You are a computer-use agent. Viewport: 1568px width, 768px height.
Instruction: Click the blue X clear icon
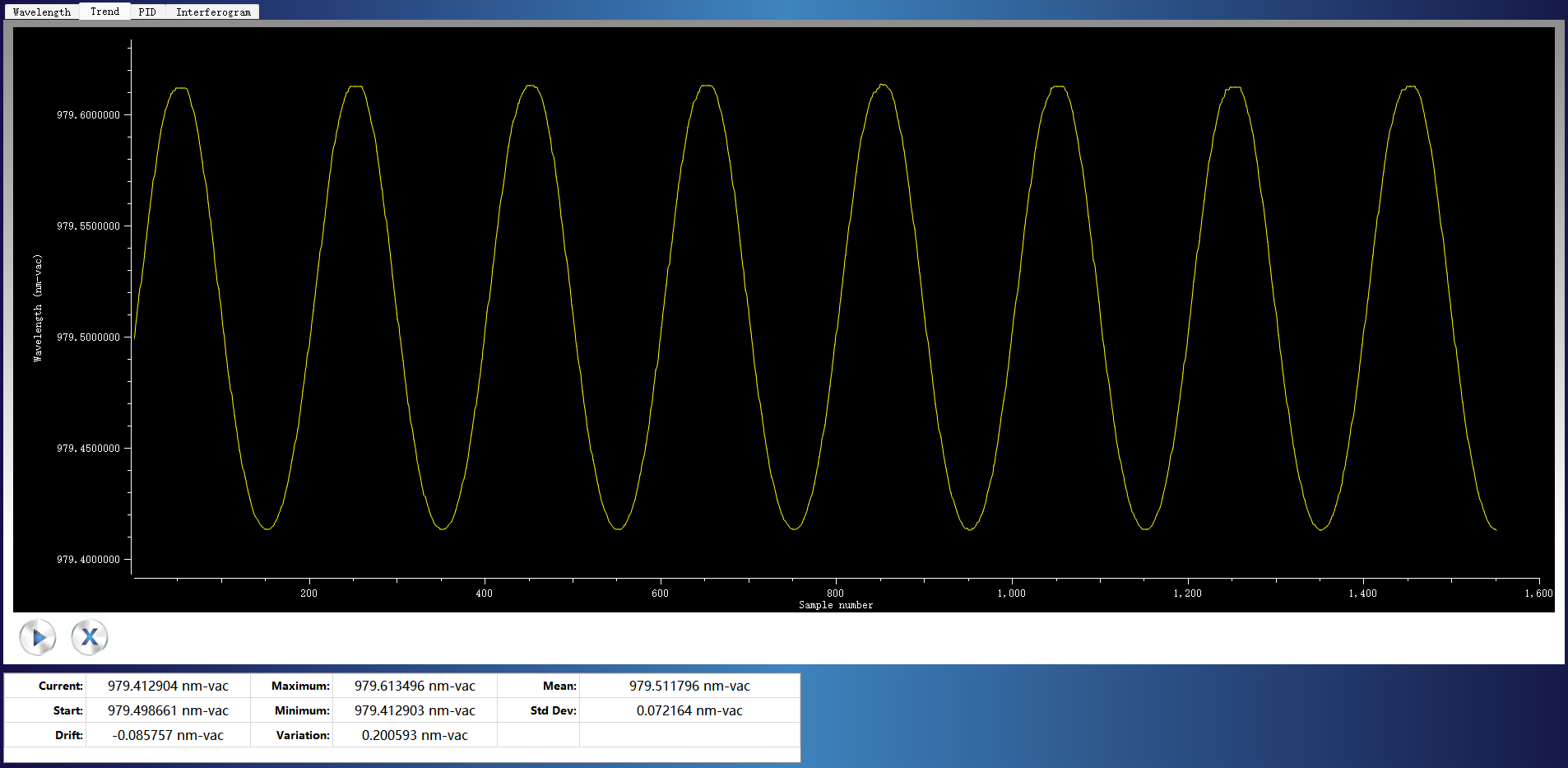point(90,637)
